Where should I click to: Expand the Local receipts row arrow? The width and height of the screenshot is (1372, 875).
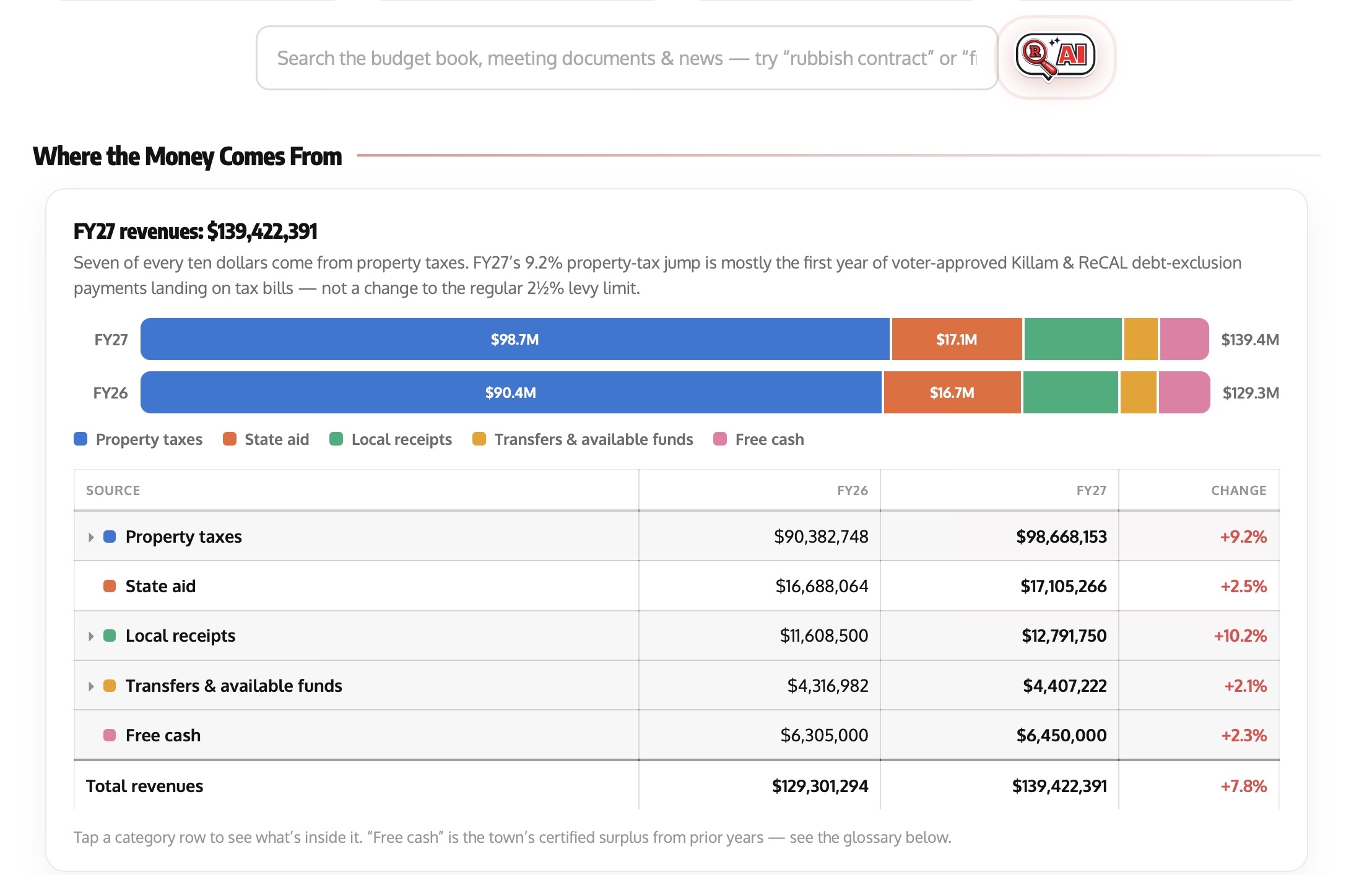click(91, 636)
